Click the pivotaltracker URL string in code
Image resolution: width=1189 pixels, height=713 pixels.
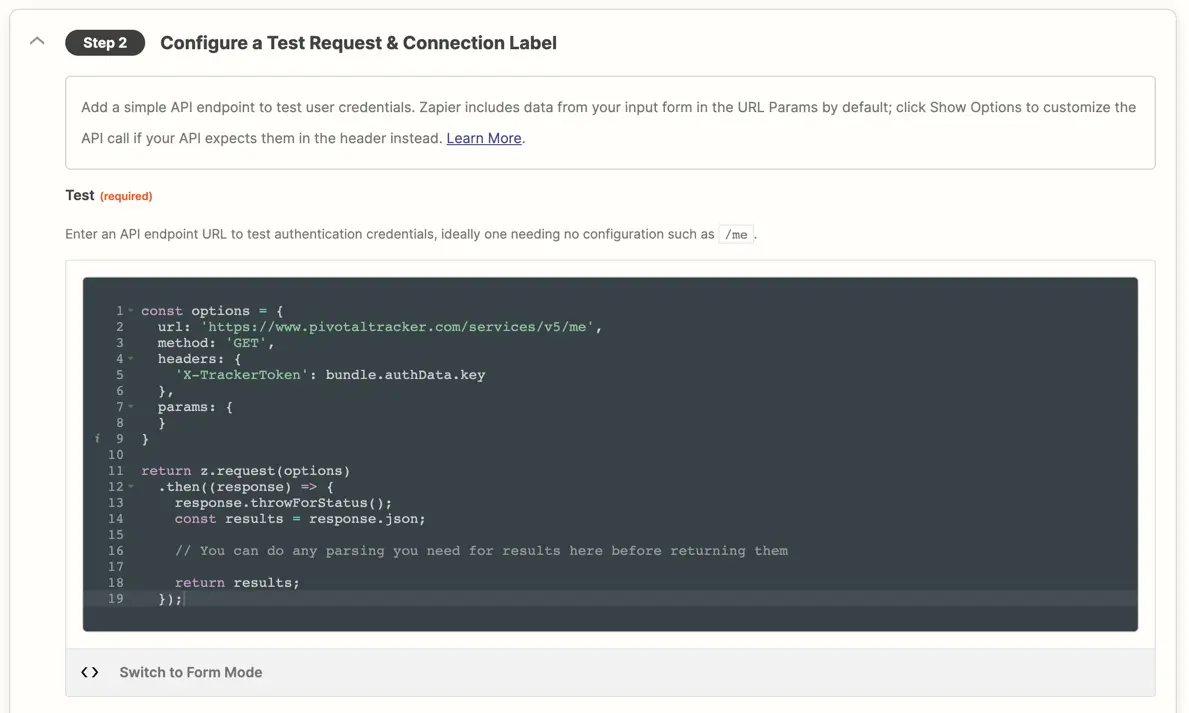(x=397, y=327)
